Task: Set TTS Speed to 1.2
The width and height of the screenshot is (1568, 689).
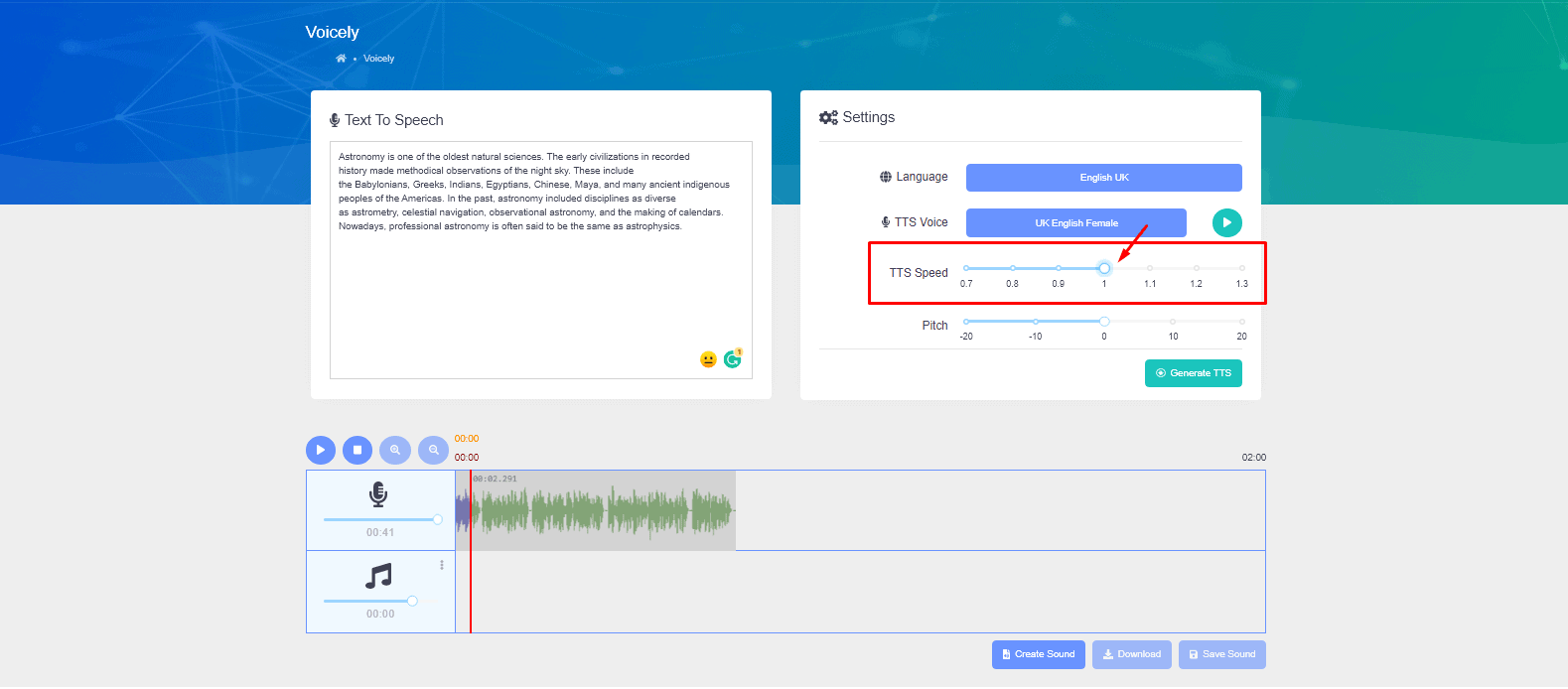Action: pyautogui.click(x=1196, y=268)
